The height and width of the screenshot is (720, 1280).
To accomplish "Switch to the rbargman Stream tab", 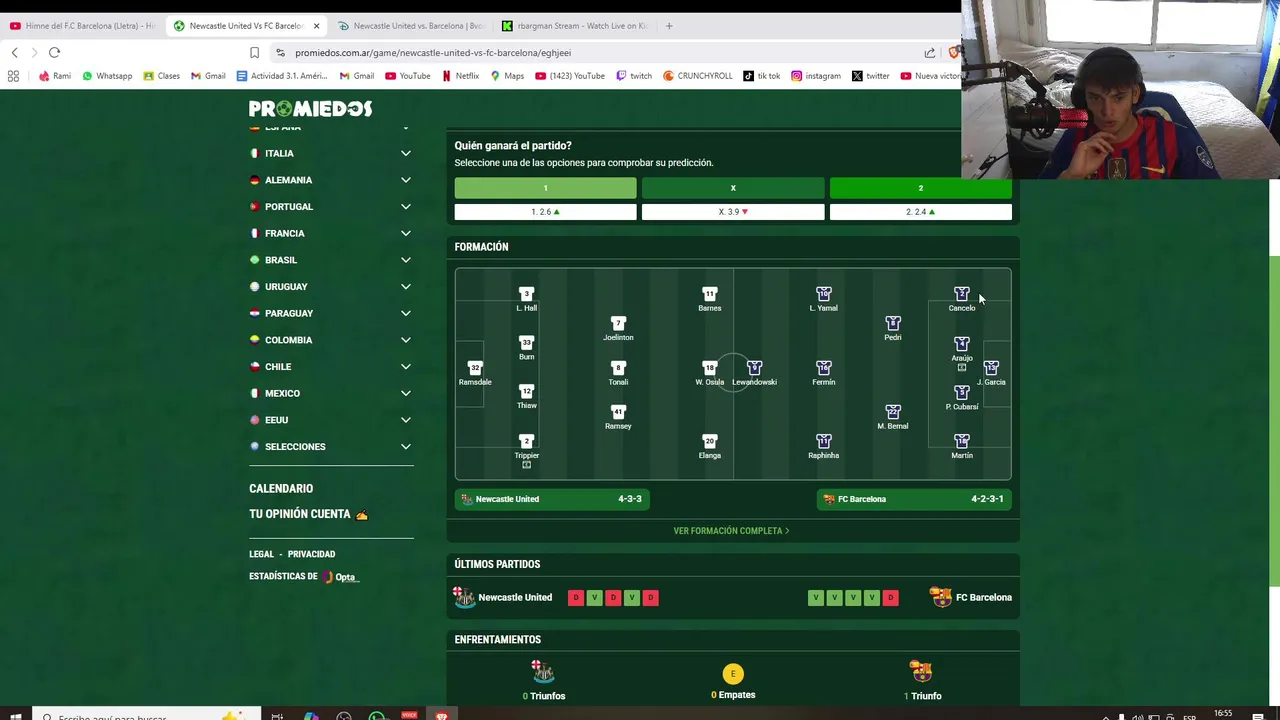I will click(x=575, y=26).
